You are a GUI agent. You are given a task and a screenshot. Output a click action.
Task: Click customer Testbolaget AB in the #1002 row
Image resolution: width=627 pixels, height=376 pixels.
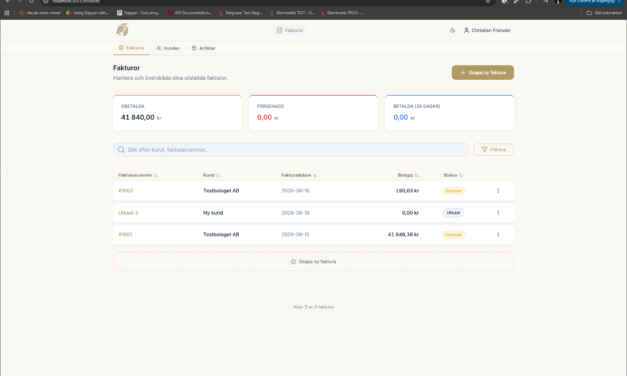coord(221,191)
